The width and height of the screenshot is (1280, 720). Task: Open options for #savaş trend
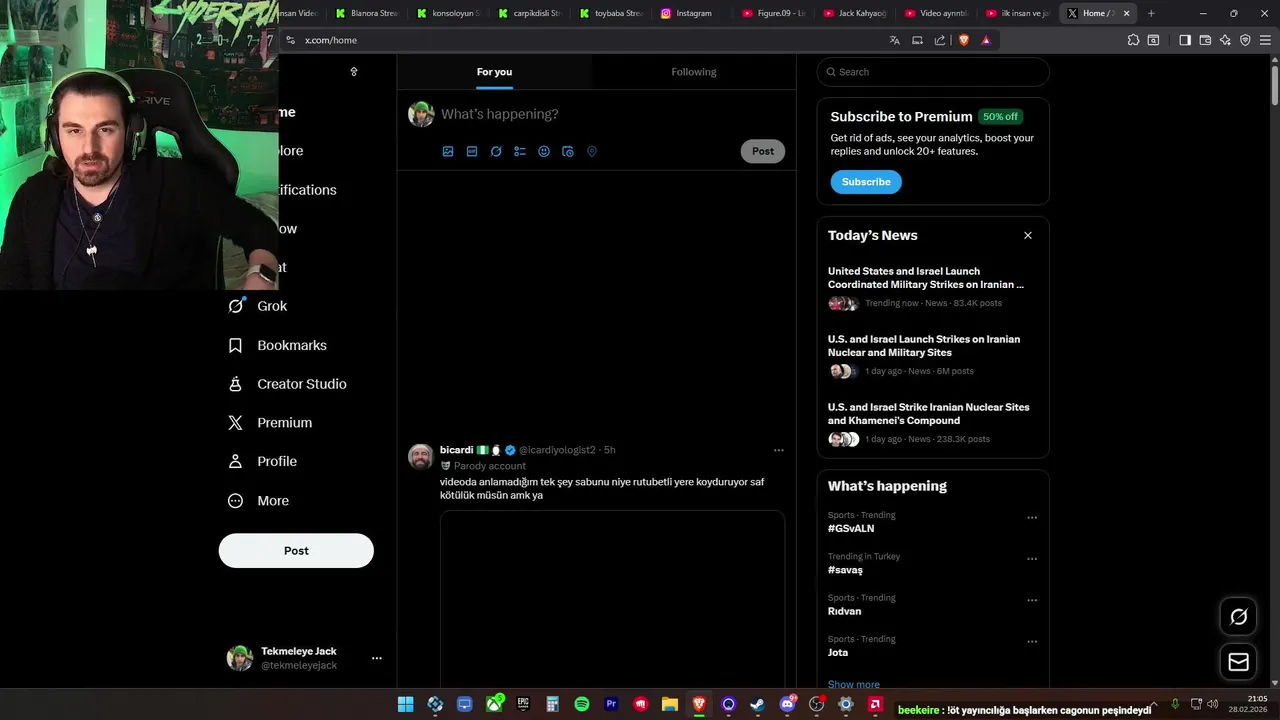point(1032,559)
